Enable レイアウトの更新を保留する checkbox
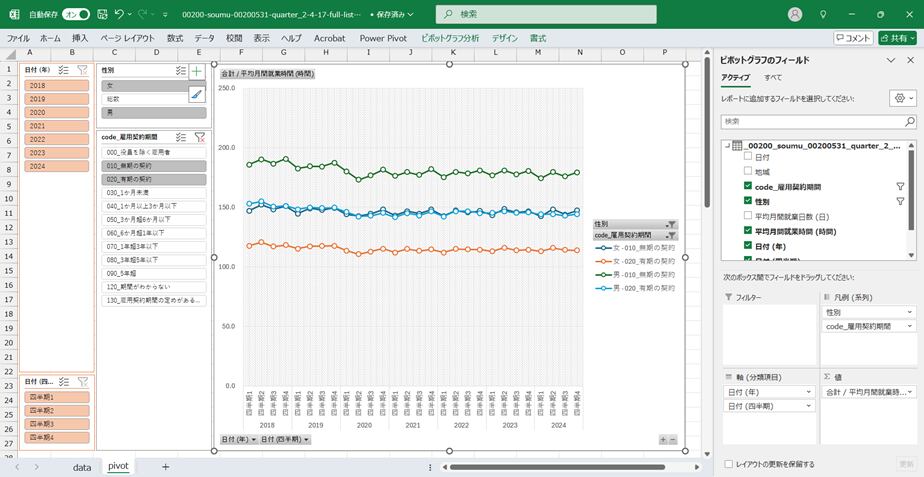The image size is (924, 477). [x=728, y=464]
